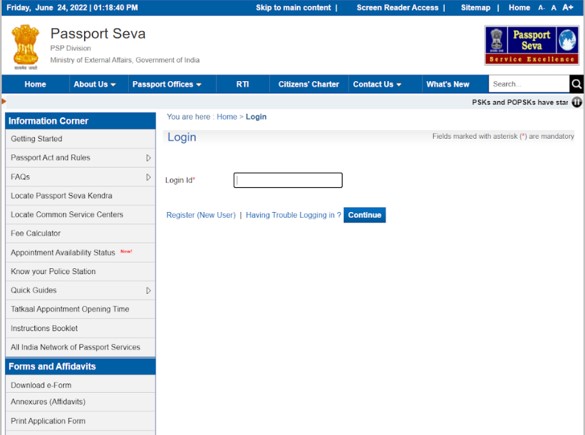Click Home in the breadcrumb trail
This screenshot has width=585, height=435.
point(227,117)
